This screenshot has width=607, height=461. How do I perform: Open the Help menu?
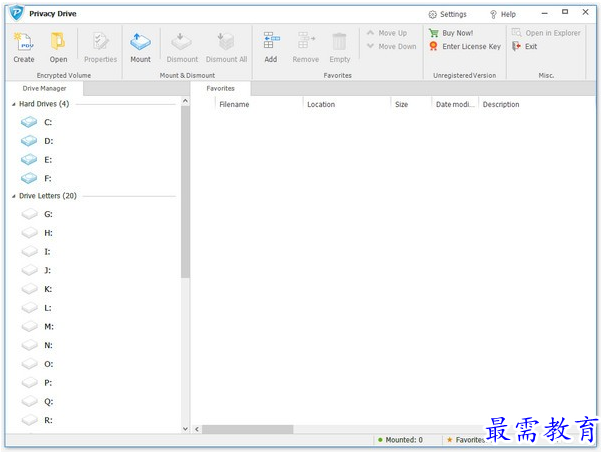502,14
